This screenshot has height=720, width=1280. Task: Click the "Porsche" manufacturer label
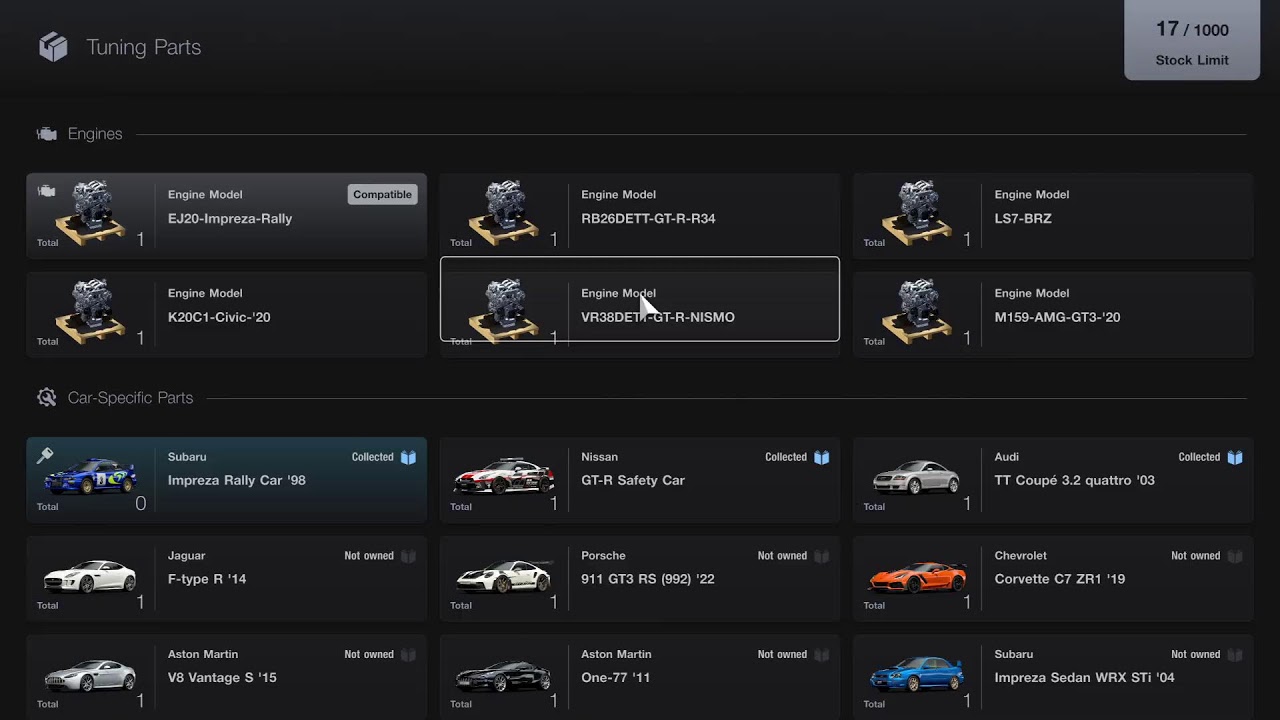pyautogui.click(x=603, y=556)
